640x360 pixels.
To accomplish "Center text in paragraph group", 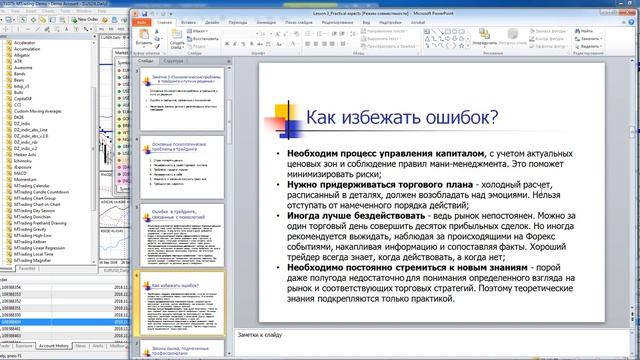I will pos(316,44).
